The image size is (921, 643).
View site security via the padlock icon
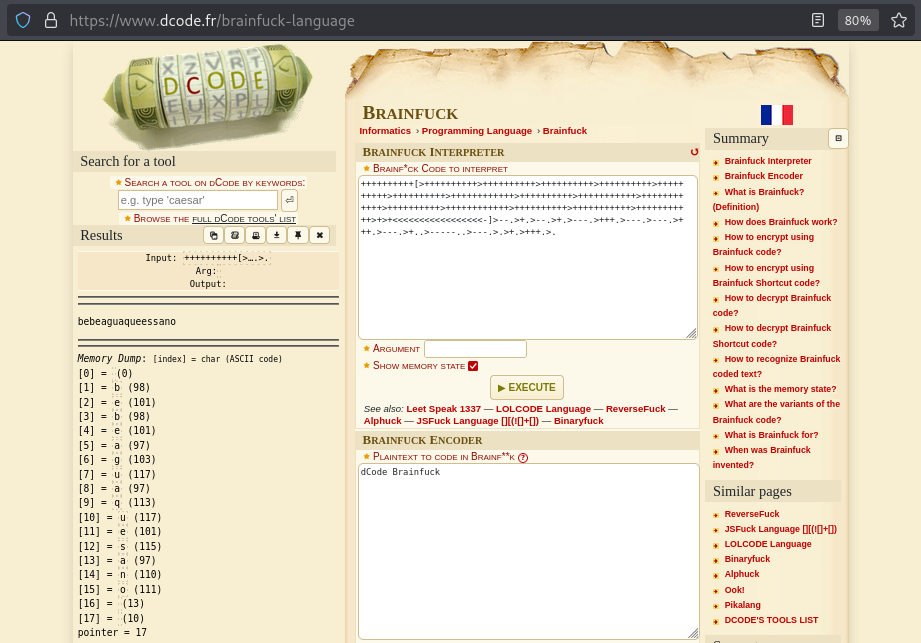(51, 21)
